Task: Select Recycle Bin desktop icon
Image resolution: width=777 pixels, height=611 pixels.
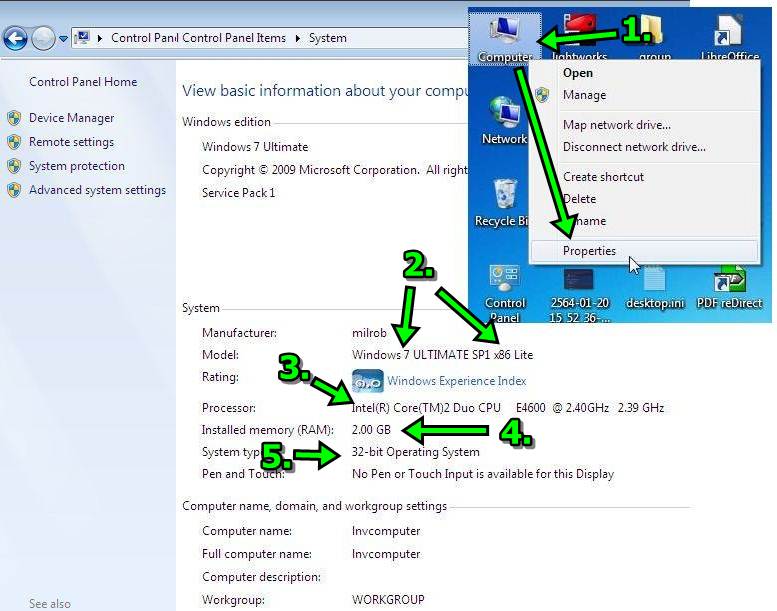Action: pyautogui.click(x=502, y=203)
